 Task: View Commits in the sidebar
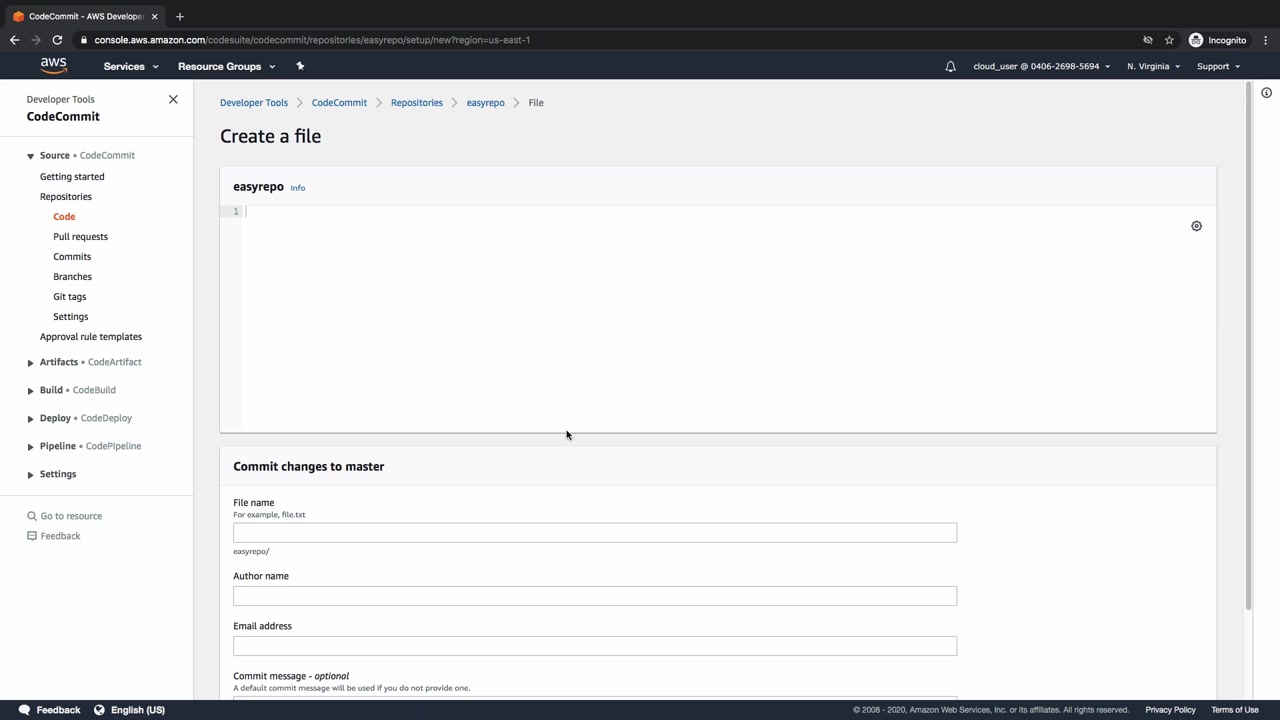[72, 256]
